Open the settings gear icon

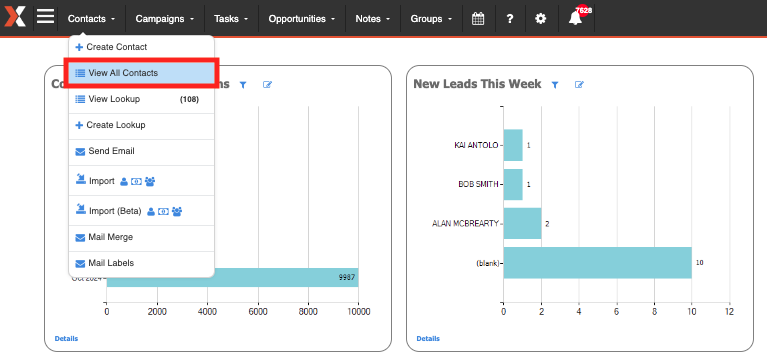(x=541, y=19)
